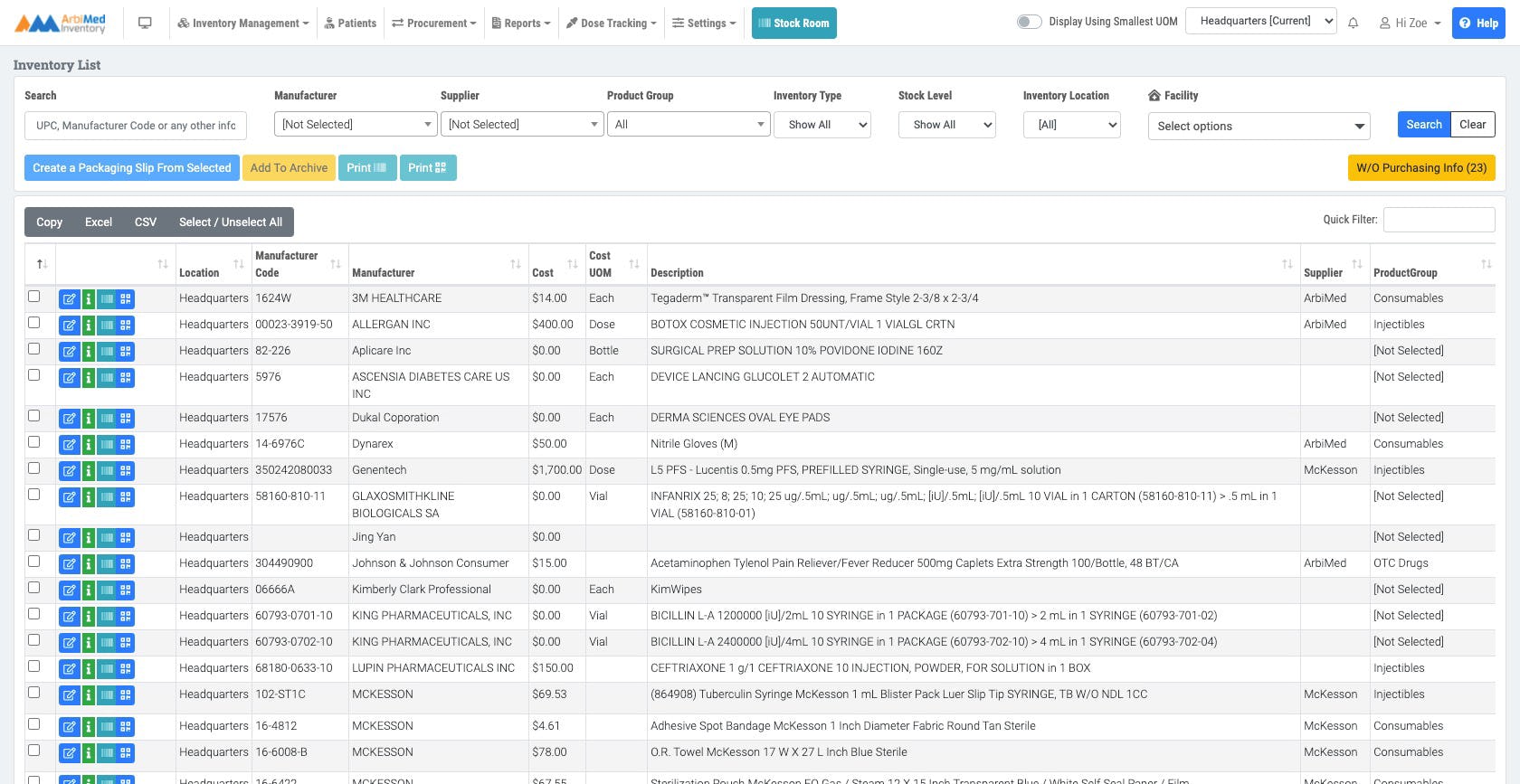Screen dimensions: 1520x784
Task: Click Create a Packaging Slip From Selected
Action: pos(132,168)
